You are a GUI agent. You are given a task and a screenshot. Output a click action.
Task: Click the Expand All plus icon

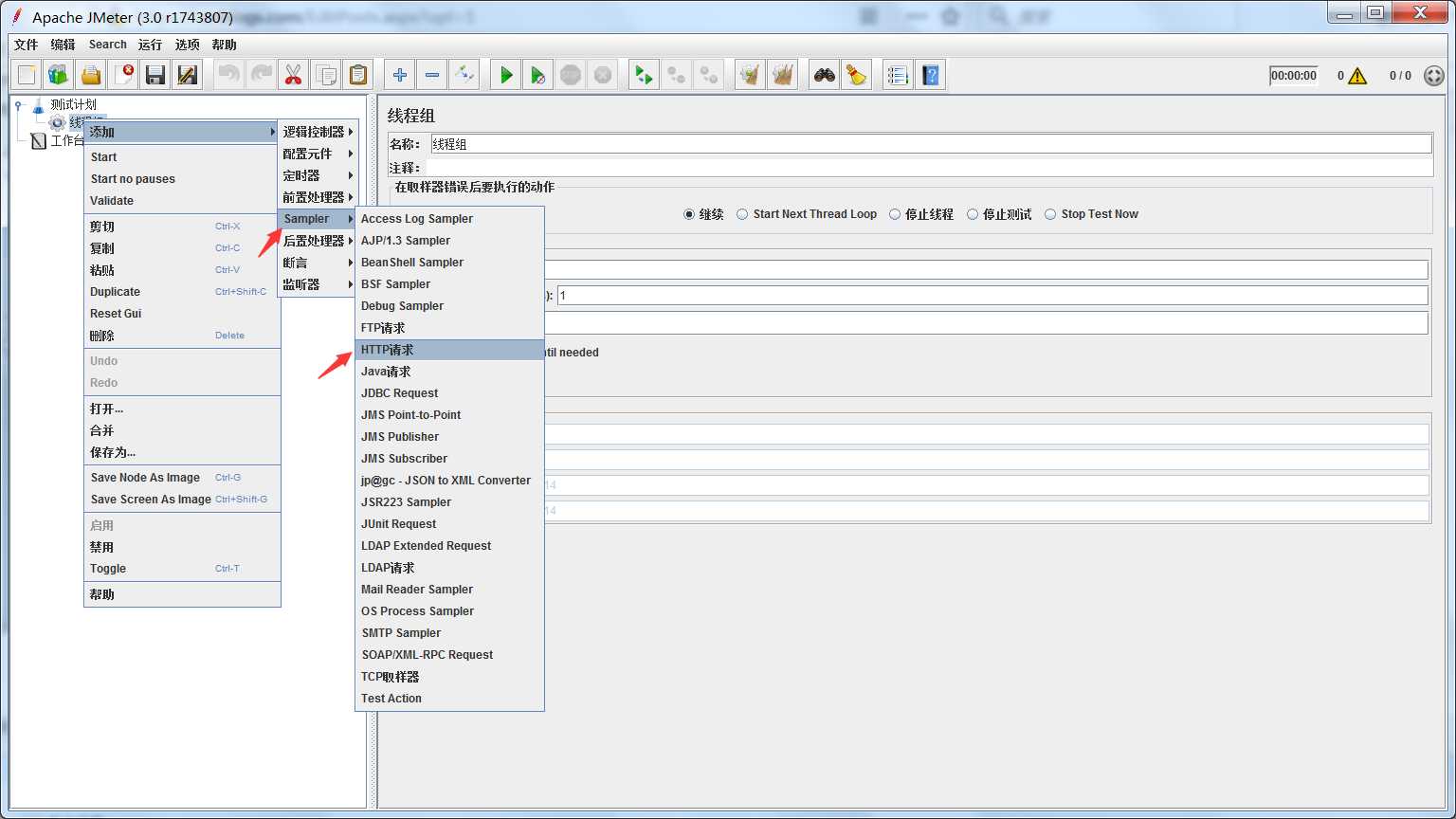tap(400, 75)
